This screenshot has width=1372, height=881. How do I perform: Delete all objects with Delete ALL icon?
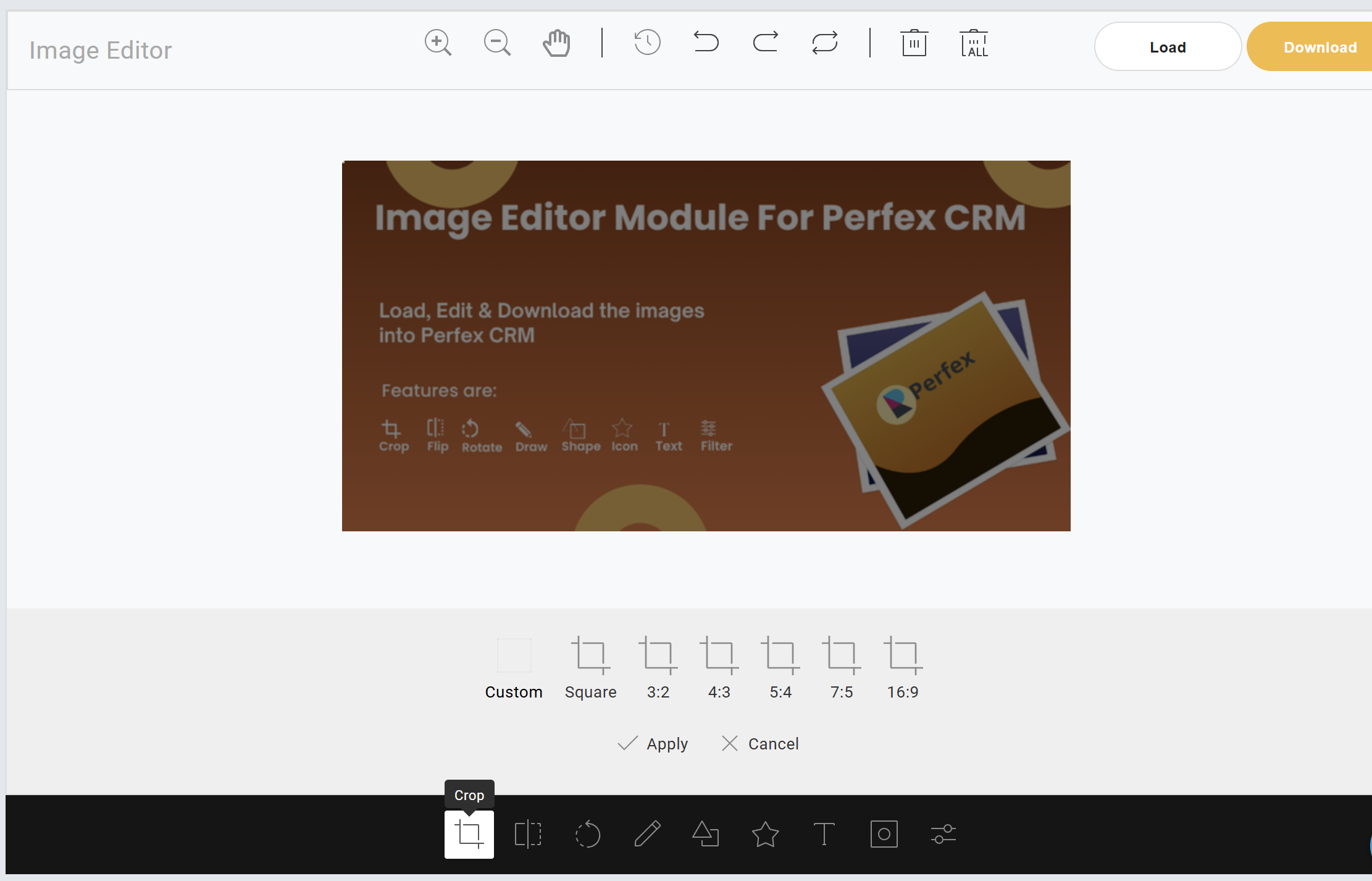[974, 42]
